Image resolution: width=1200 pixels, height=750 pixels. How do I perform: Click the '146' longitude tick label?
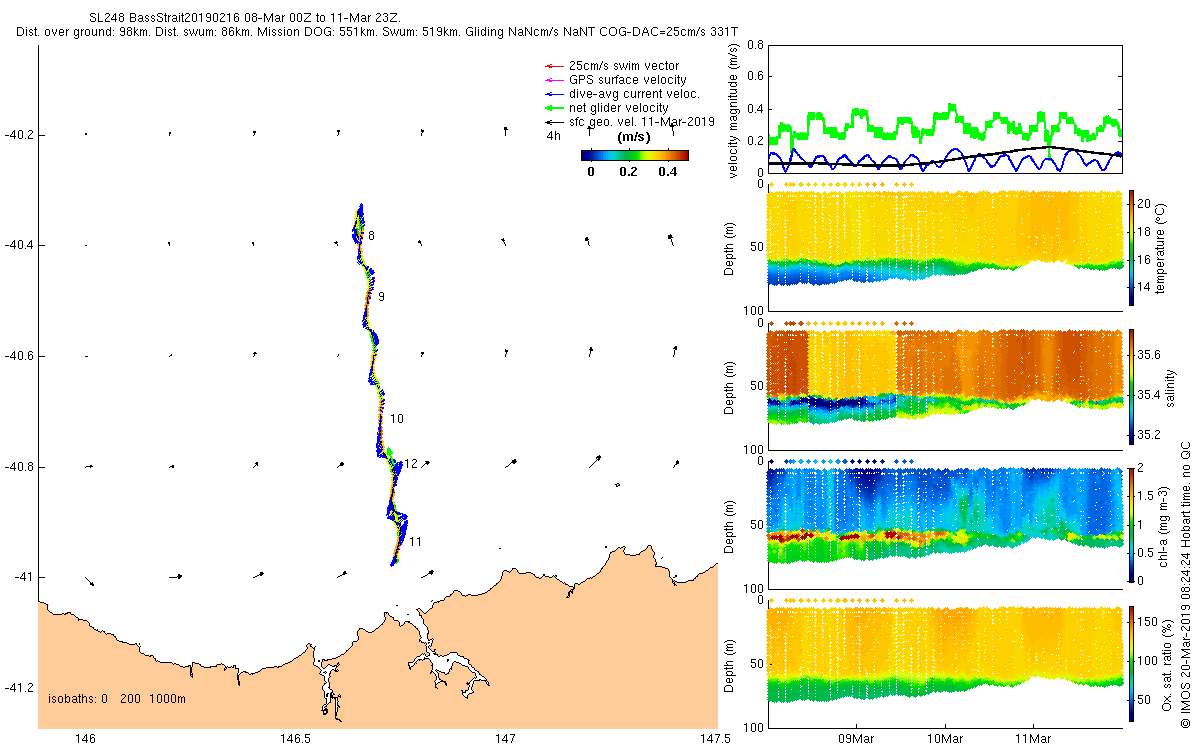click(x=86, y=738)
